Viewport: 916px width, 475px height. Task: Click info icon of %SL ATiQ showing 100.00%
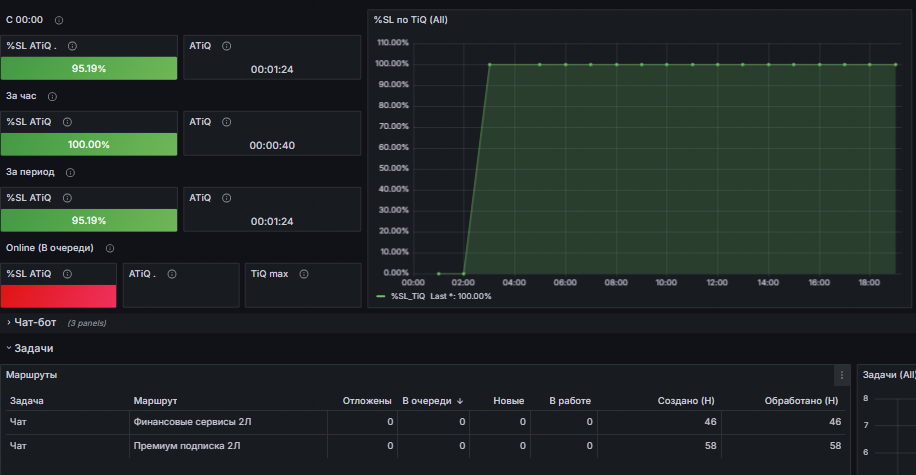pos(68,122)
